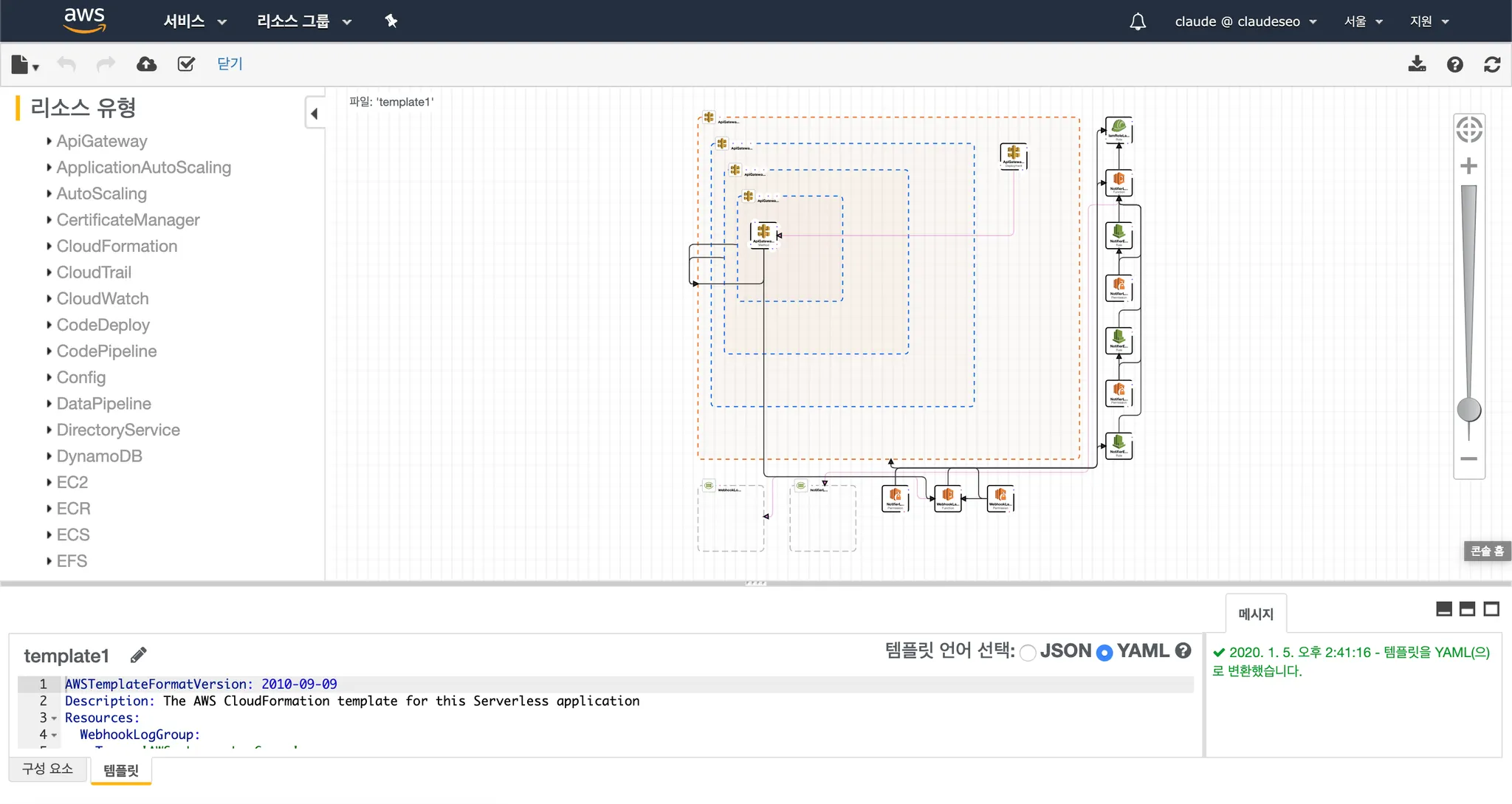The width and height of the screenshot is (1512, 804).
Task: Click the refresh diagram icon
Action: click(x=1492, y=64)
